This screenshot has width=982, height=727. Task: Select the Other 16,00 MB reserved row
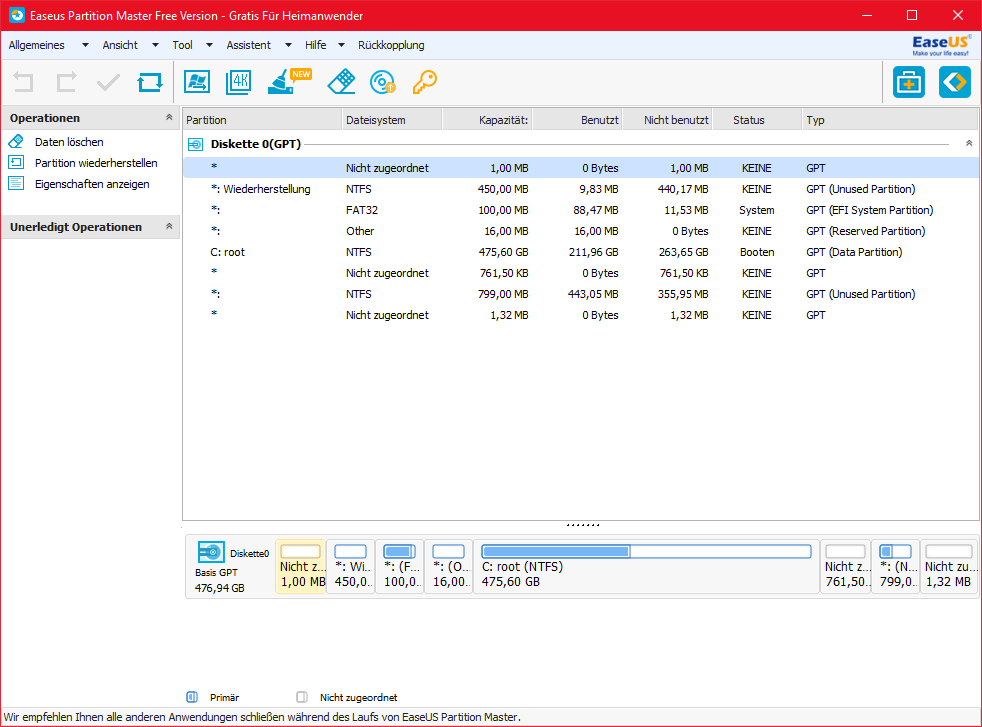point(581,231)
